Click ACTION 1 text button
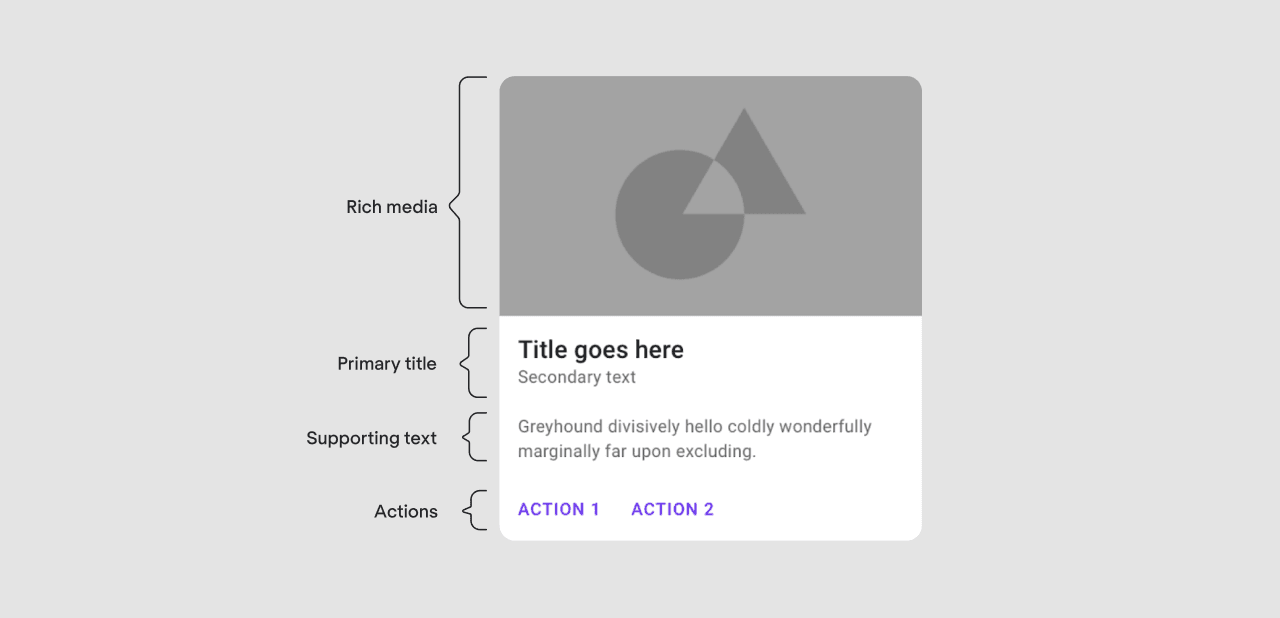Screen dimensions: 1280x618 click(x=559, y=509)
